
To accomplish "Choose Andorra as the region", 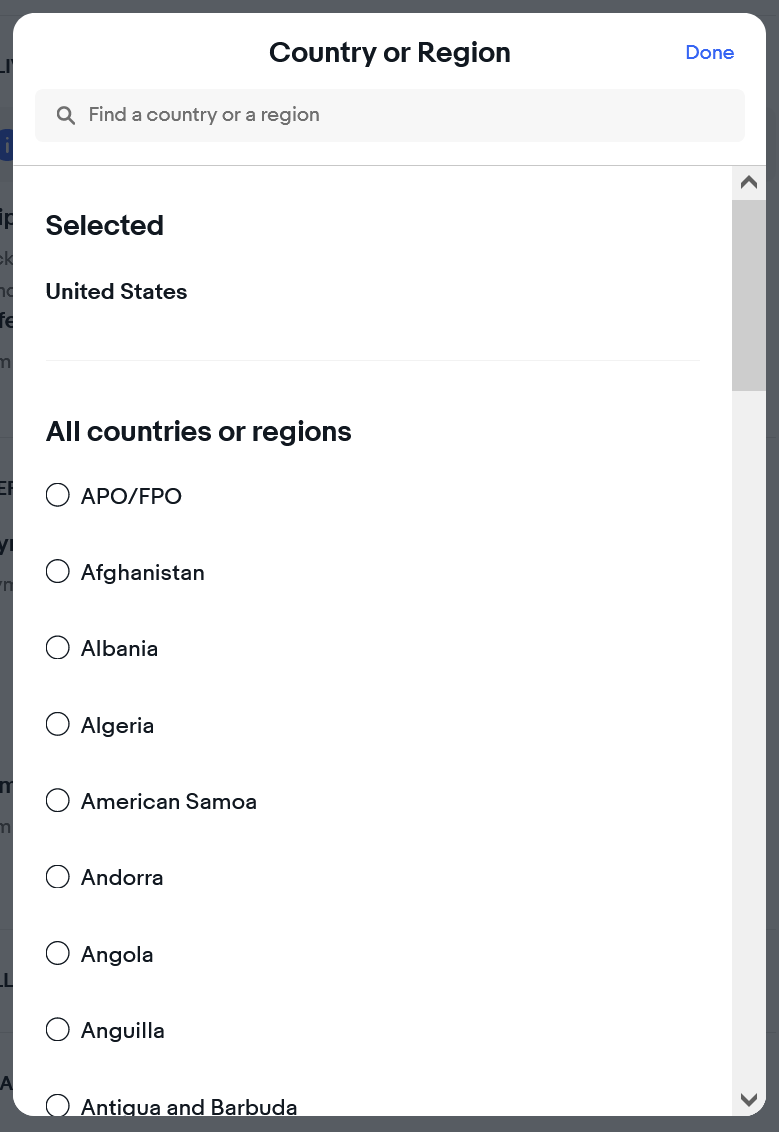I will click(x=58, y=877).
